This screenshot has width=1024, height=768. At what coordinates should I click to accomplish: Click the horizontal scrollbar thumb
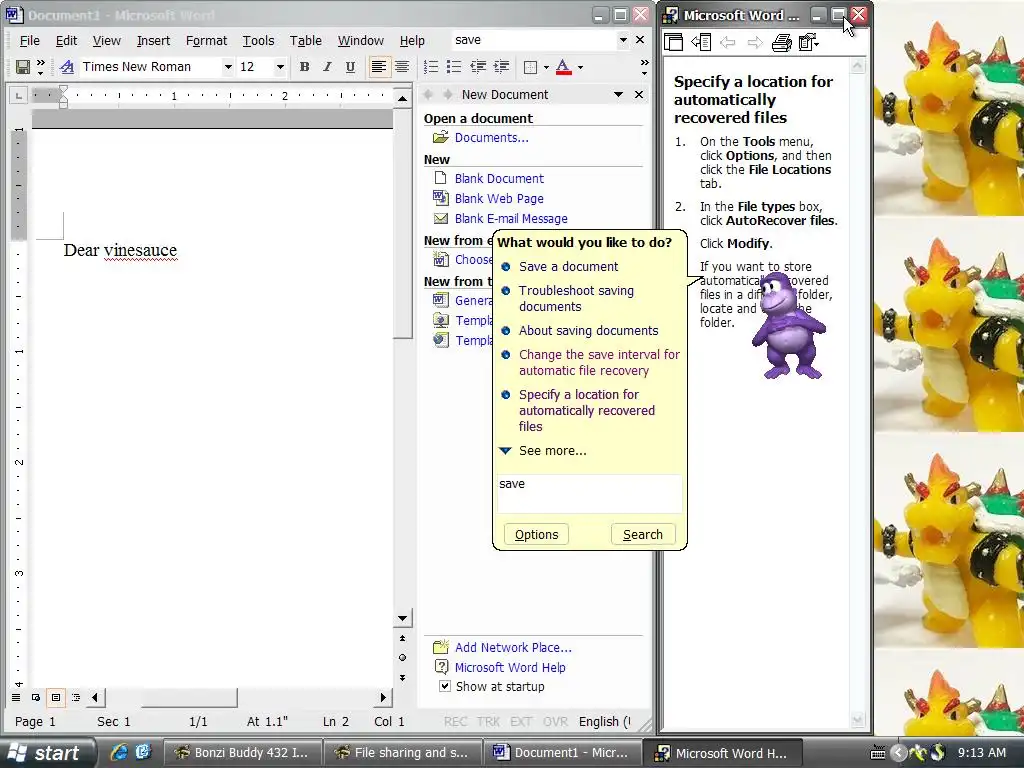click(189, 697)
